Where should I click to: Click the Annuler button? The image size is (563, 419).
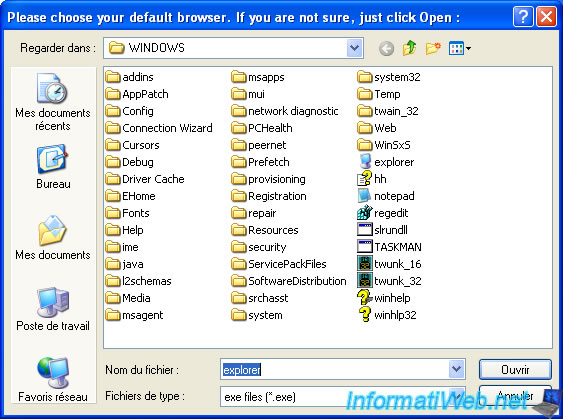[515, 396]
